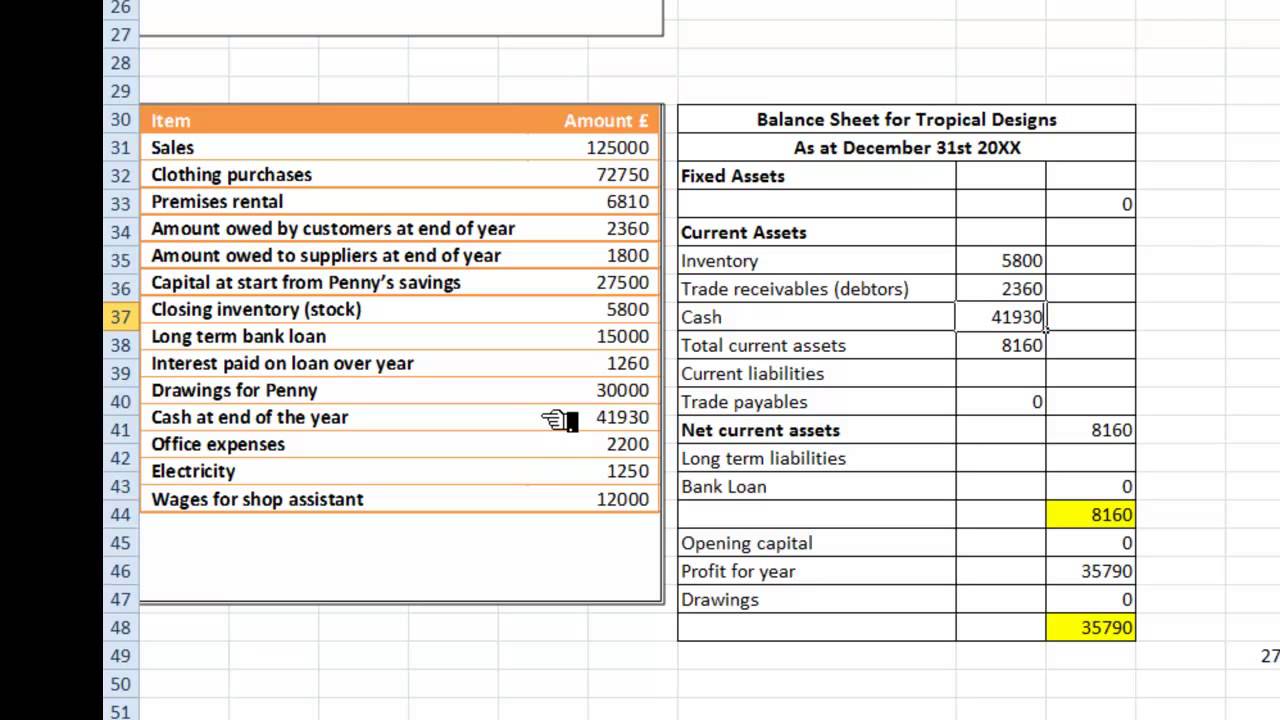1280x720 pixels.
Task: Click the Inventory 5800 balance sheet cell
Action: (x=1001, y=260)
